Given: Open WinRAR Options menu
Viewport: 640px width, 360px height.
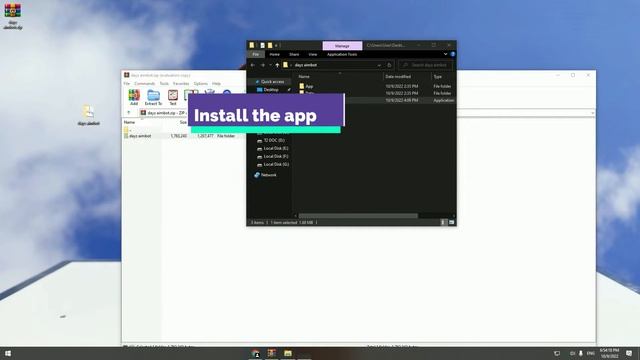Looking at the screenshot, I should pyautogui.click(x=200, y=83).
